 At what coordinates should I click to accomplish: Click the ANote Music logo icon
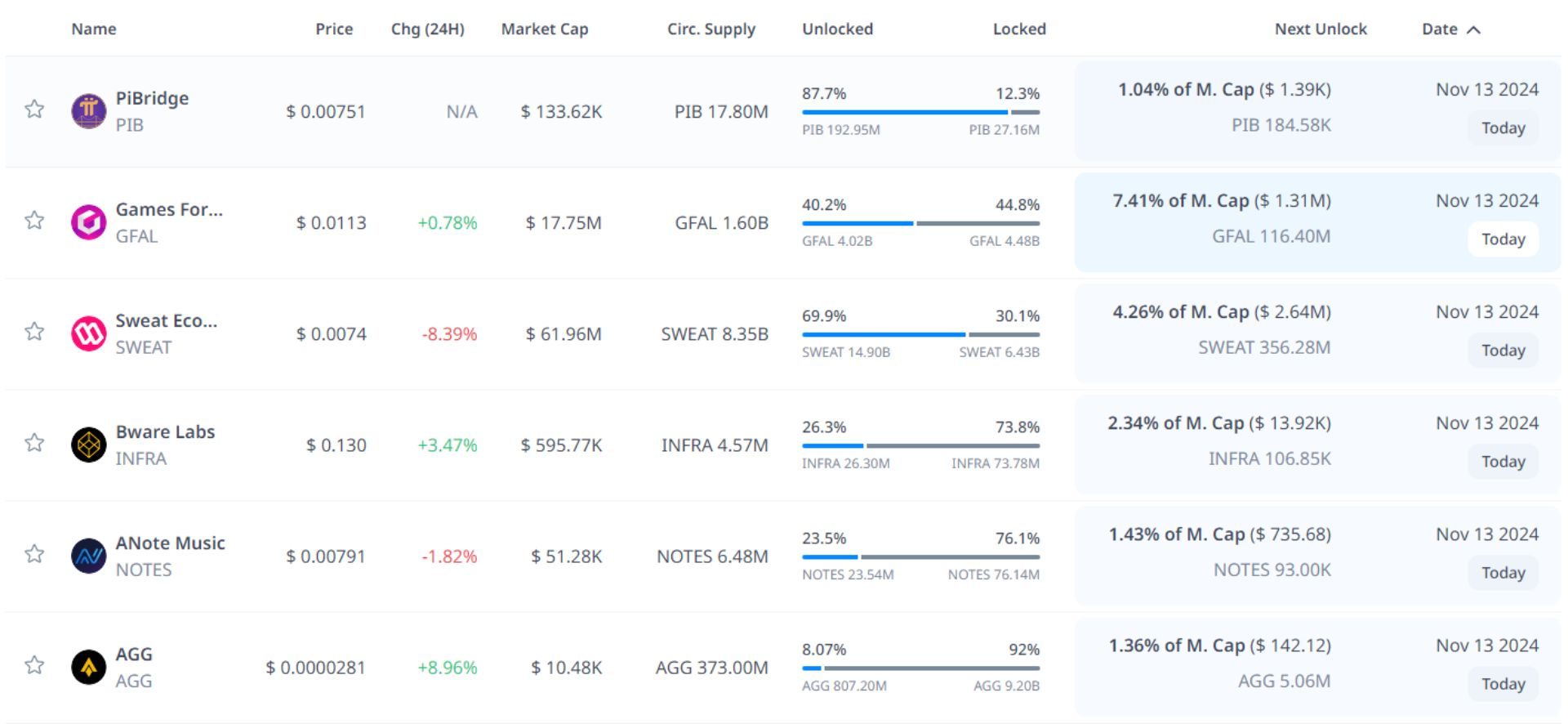88,556
